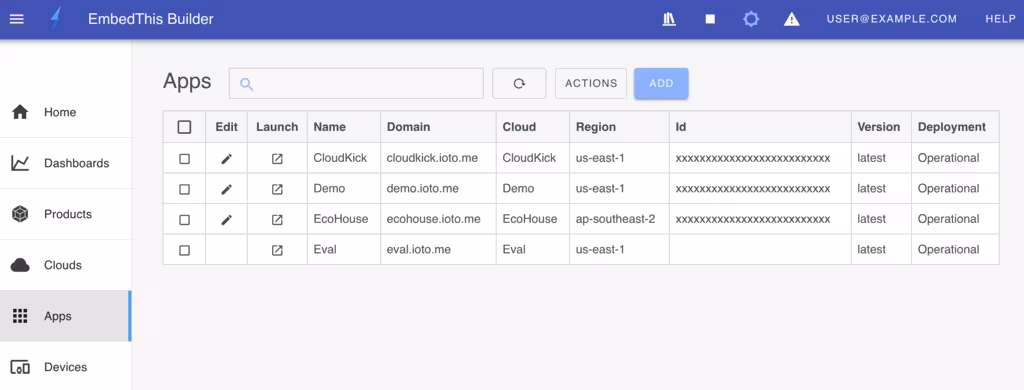The height and width of the screenshot is (390, 1024).
Task: Open Devices in the sidebar
Action: [65, 366]
